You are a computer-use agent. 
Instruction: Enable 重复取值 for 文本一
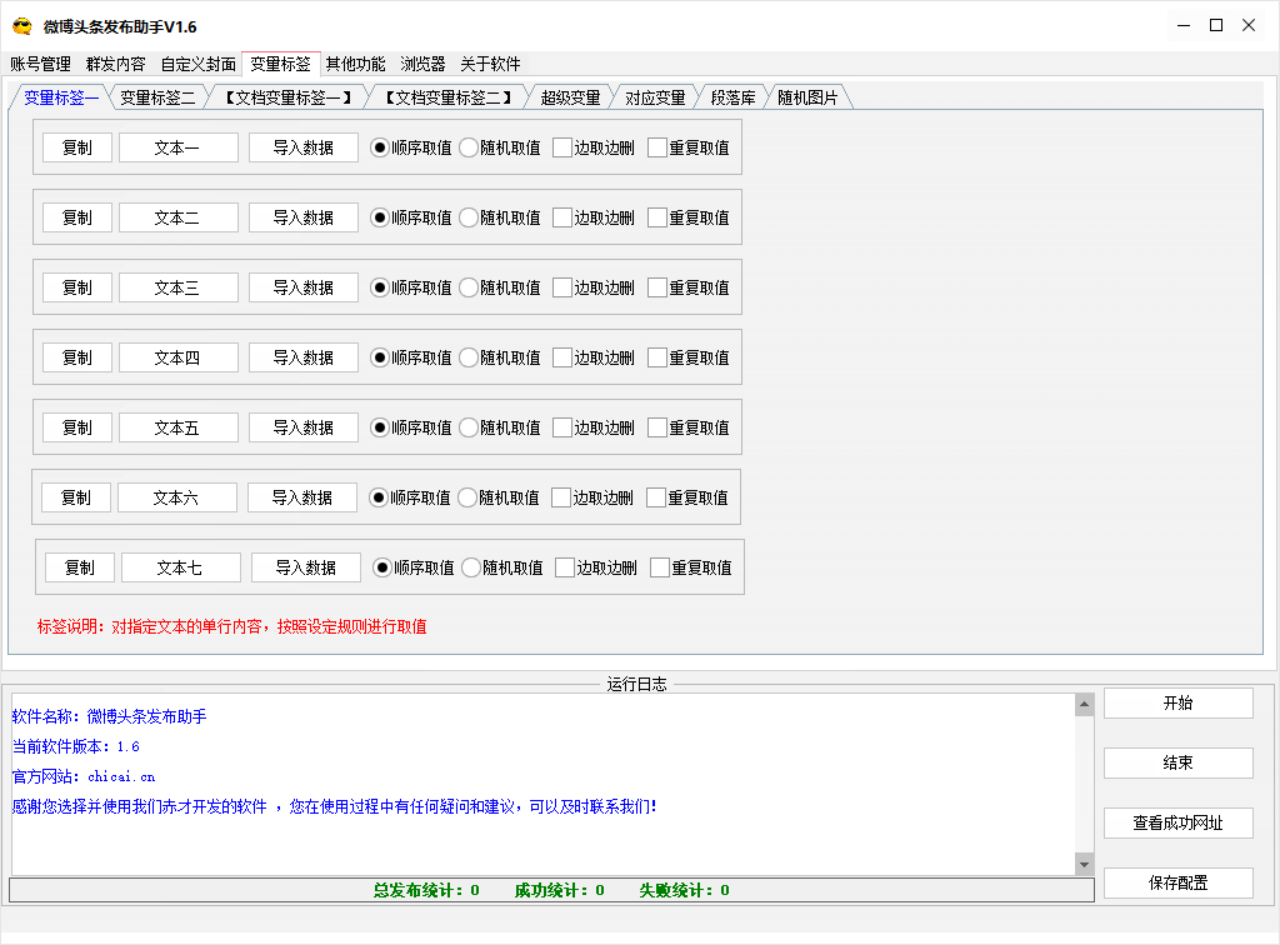688,147
